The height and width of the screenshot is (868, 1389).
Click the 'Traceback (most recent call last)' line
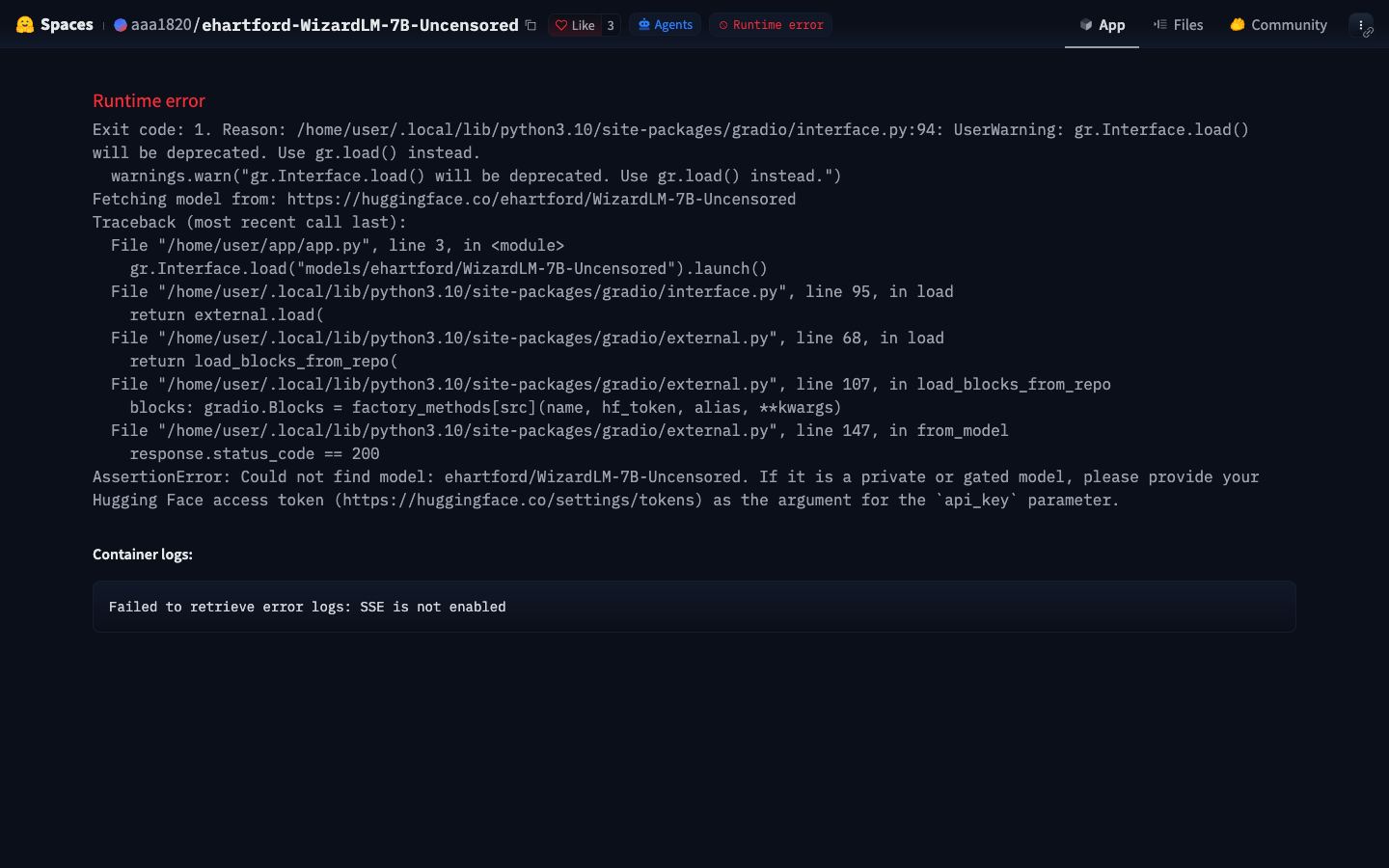250,222
